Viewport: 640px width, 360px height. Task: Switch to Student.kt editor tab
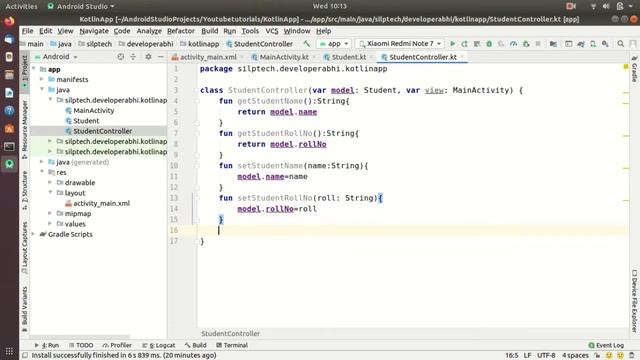point(349,57)
